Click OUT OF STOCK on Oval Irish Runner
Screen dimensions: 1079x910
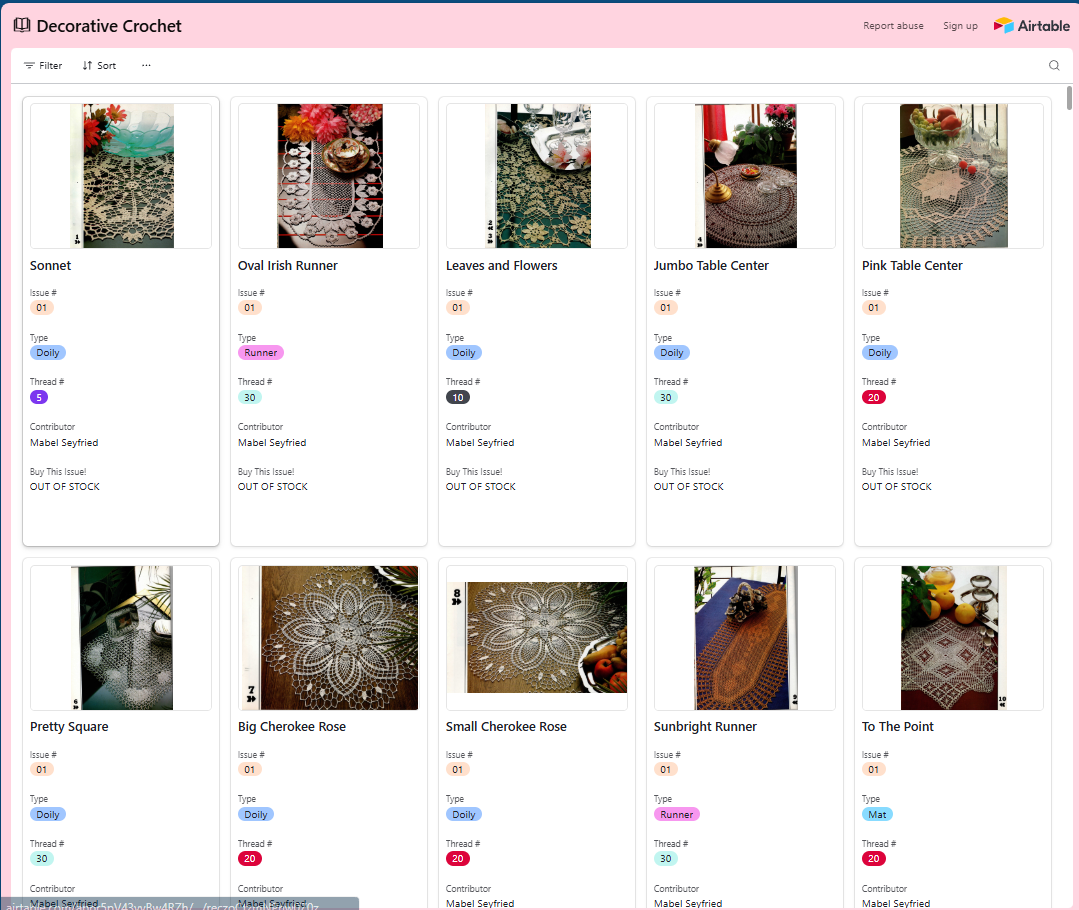[x=273, y=487]
